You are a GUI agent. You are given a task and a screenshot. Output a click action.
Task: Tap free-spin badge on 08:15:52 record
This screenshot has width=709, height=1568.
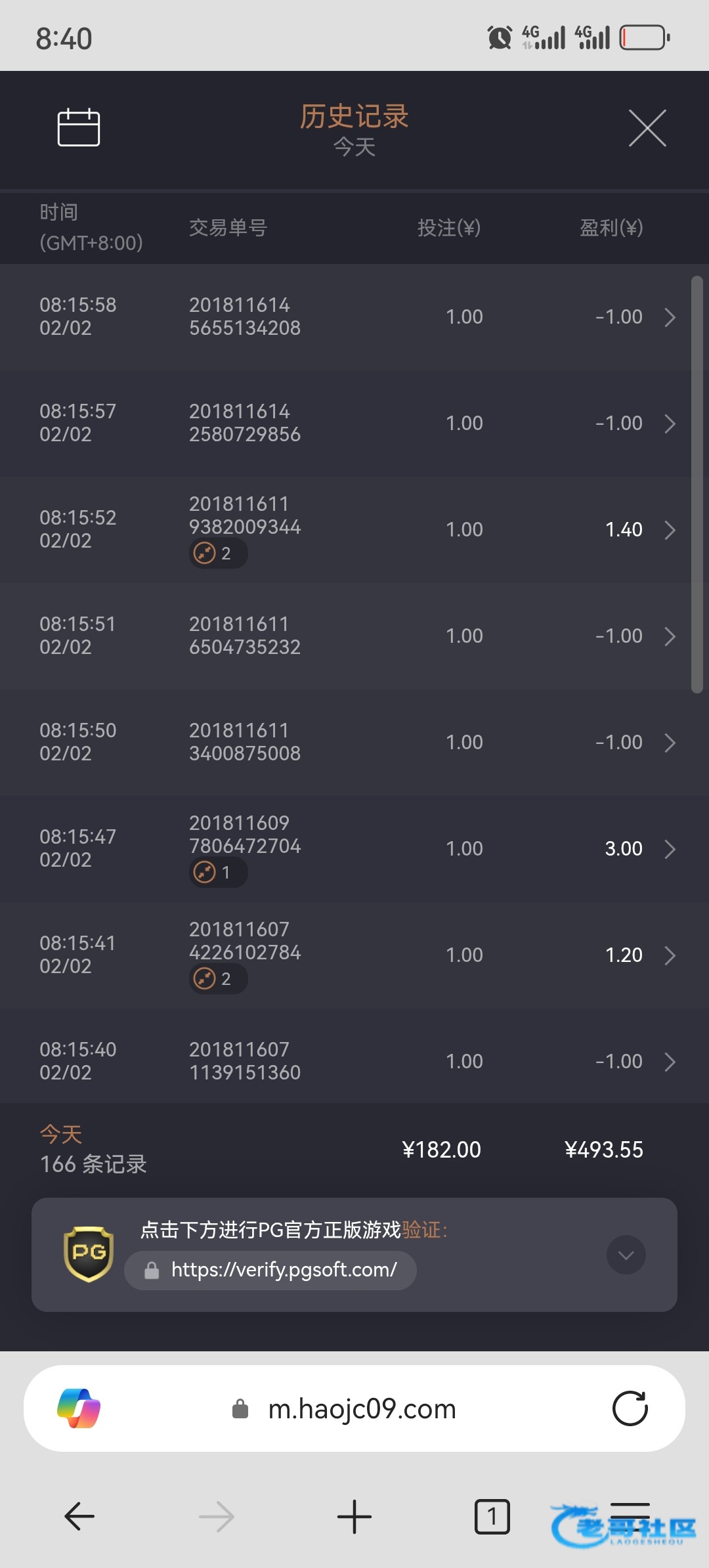pyautogui.click(x=218, y=554)
